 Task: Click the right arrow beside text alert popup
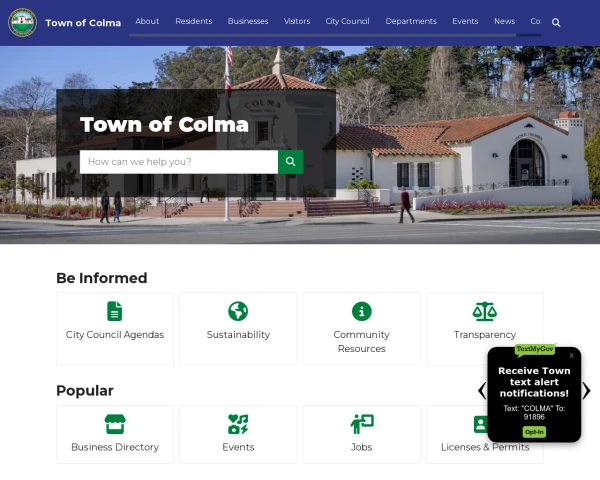[586, 390]
